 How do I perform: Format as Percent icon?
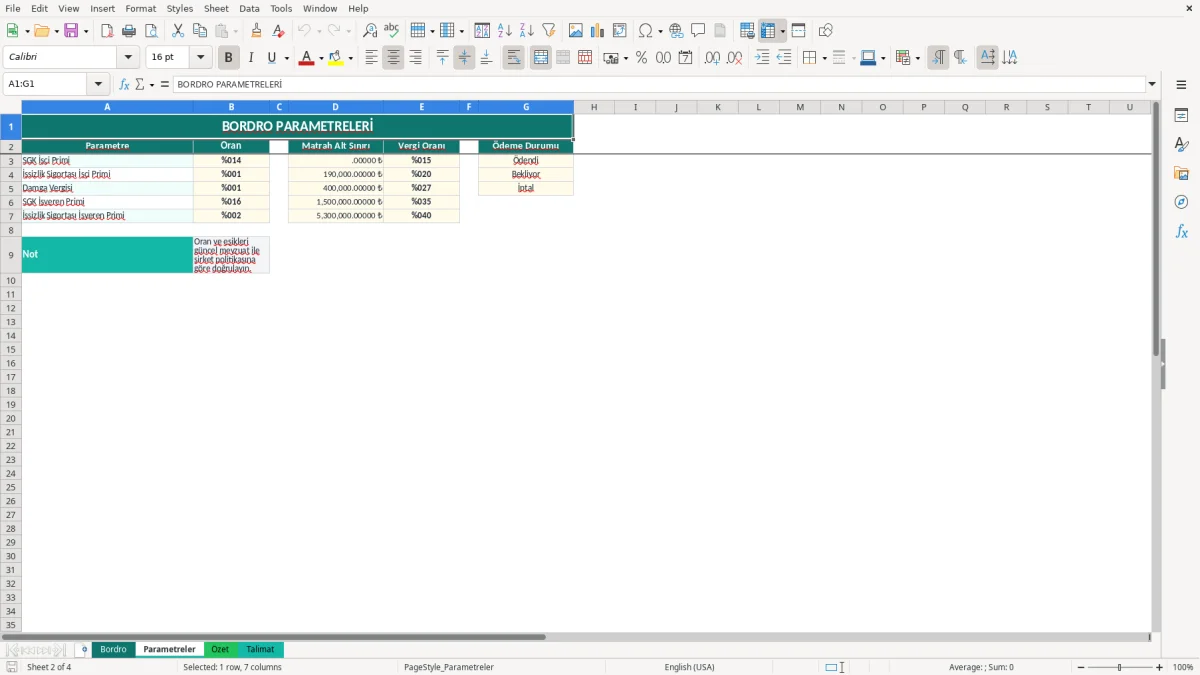[642, 58]
